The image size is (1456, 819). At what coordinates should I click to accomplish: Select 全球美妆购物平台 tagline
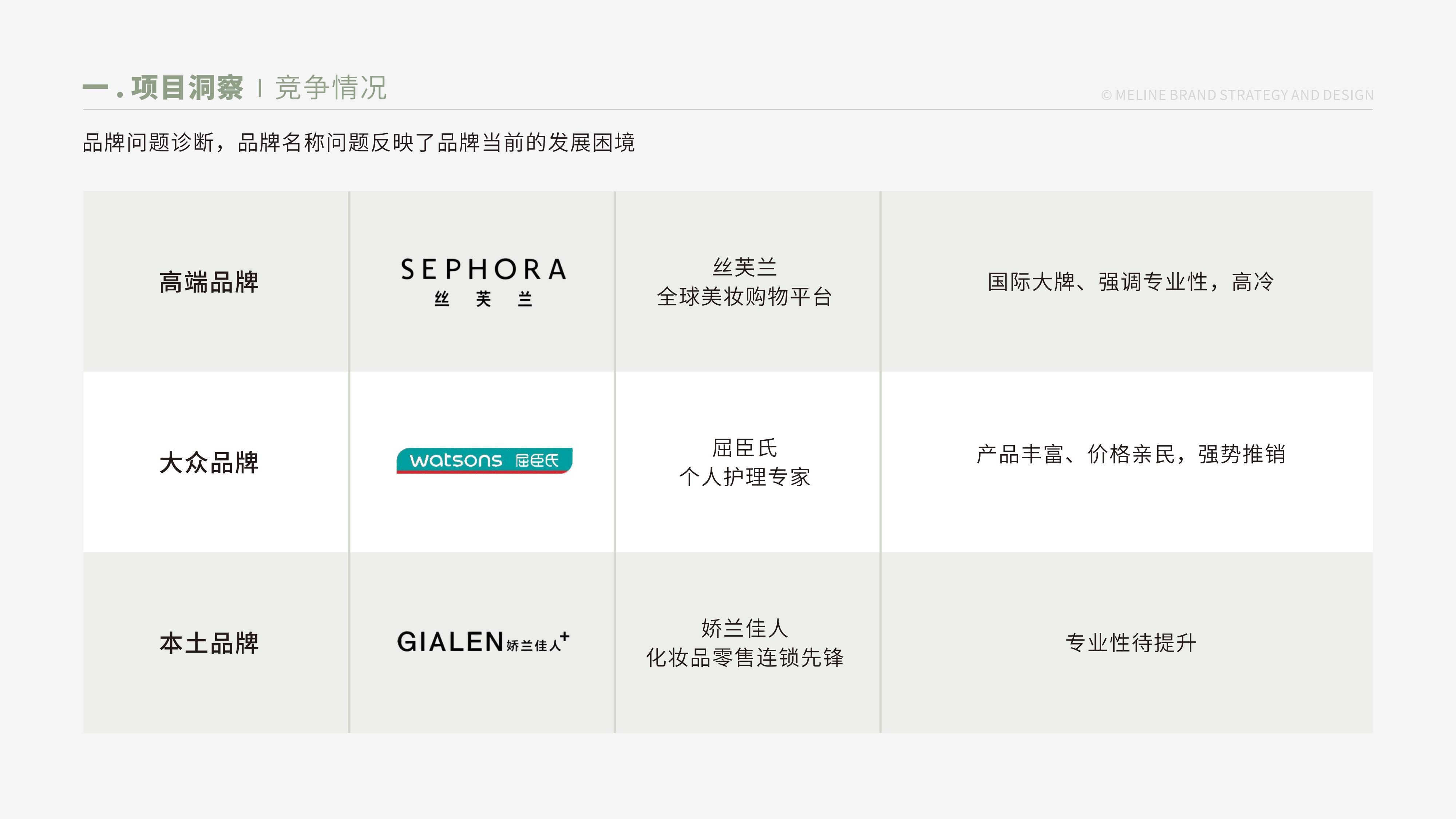click(x=745, y=297)
